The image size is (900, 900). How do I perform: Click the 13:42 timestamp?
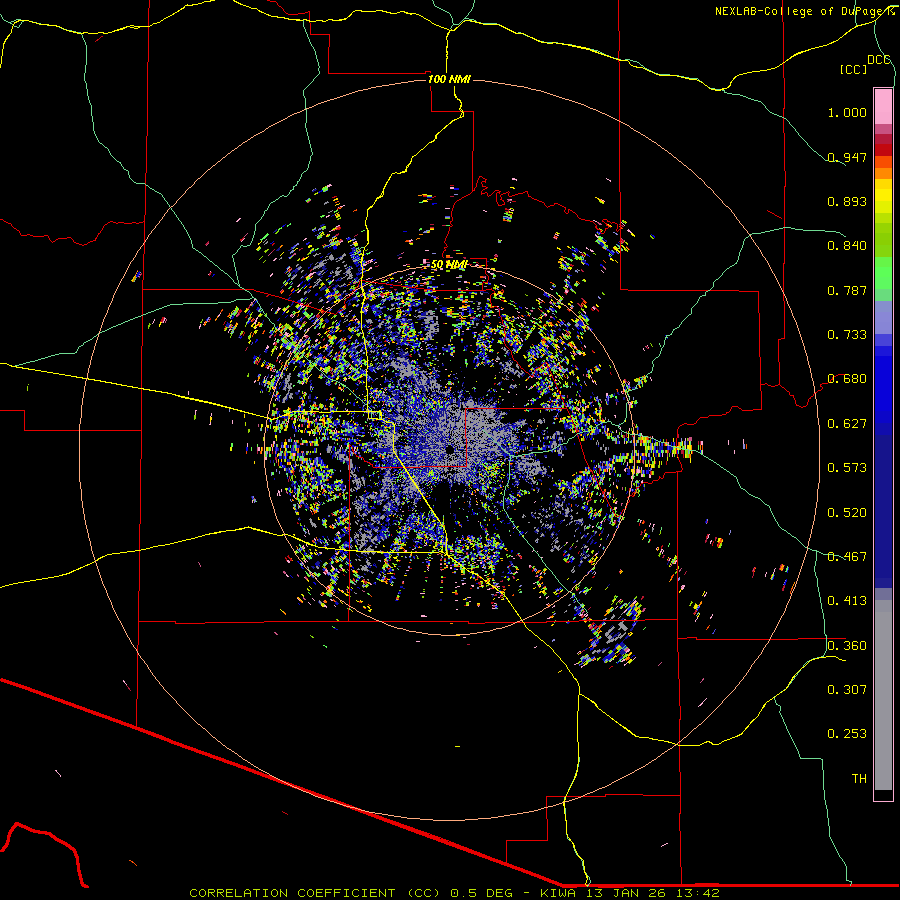coord(699,893)
